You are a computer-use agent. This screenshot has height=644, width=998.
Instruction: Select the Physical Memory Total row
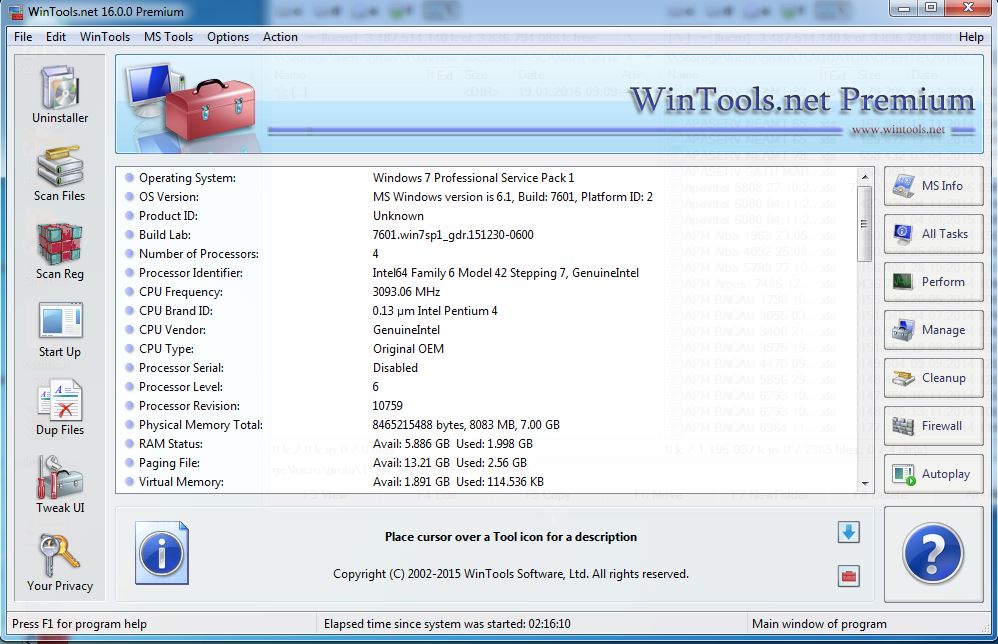tap(487, 425)
